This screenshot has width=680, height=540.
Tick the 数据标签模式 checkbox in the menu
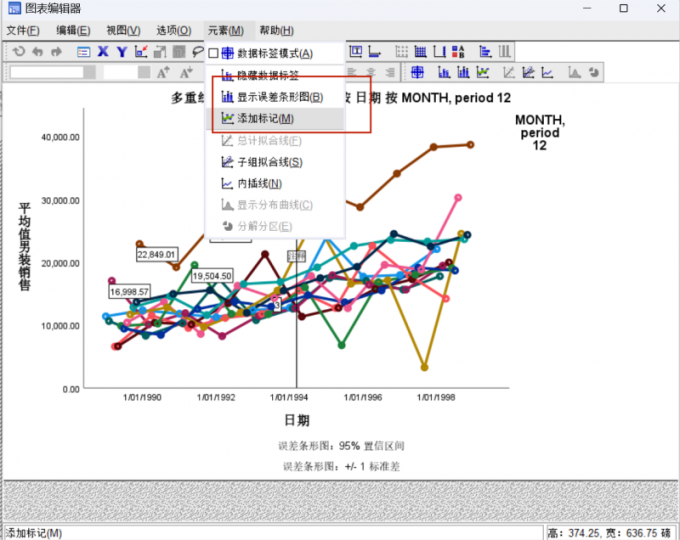point(213,53)
